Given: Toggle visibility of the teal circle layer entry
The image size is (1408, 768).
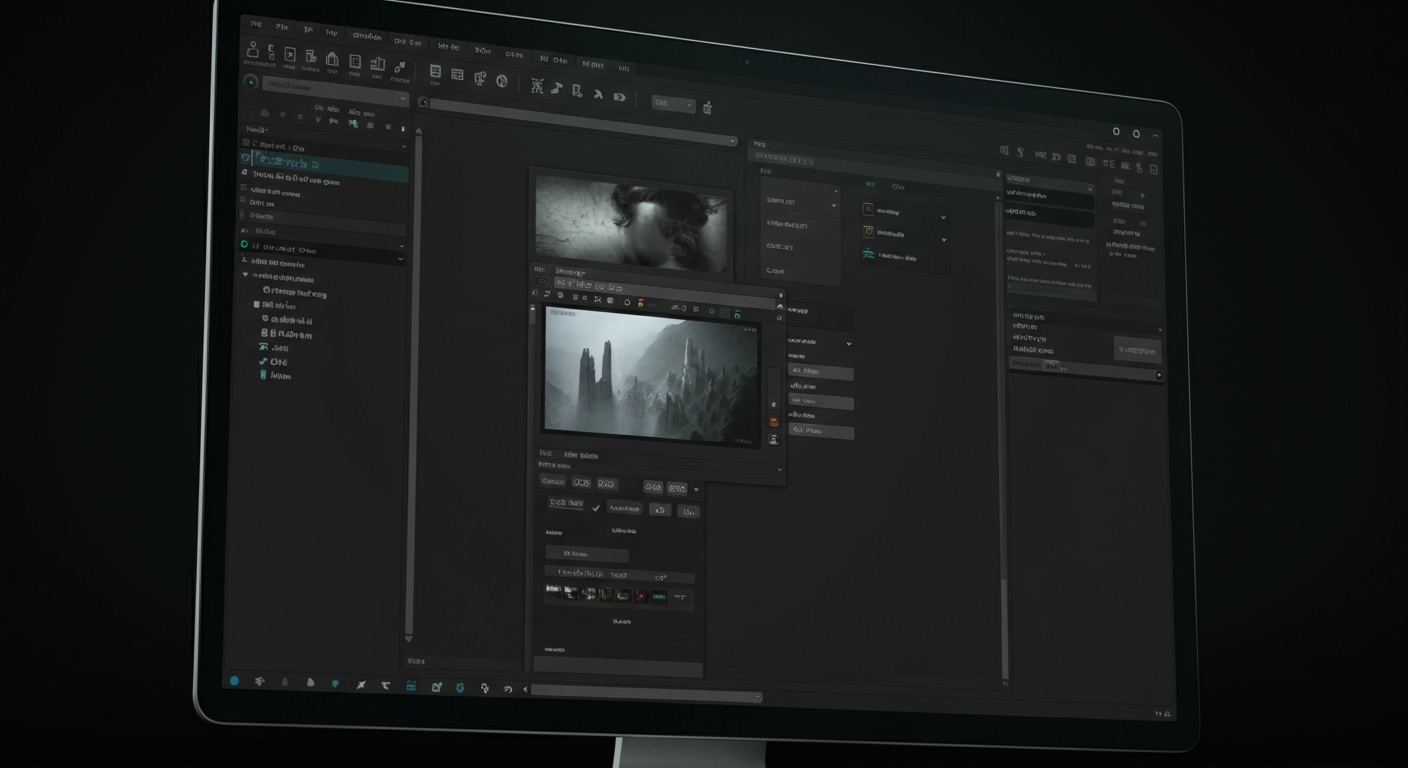Looking at the screenshot, I should point(244,243).
